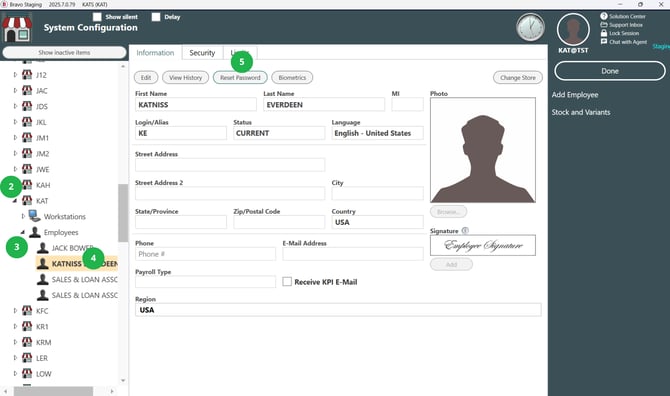The width and height of the screenshot is (670, 396).
Task: Switch to the Security tab
Action: tap(202, 53)
